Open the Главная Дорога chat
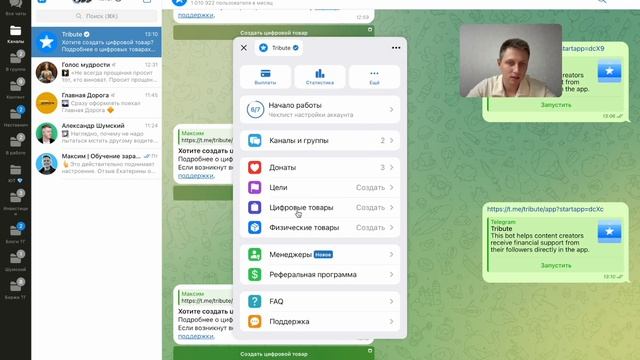The width and height of the screenshot is (640, 360). [x=97, y=102]
